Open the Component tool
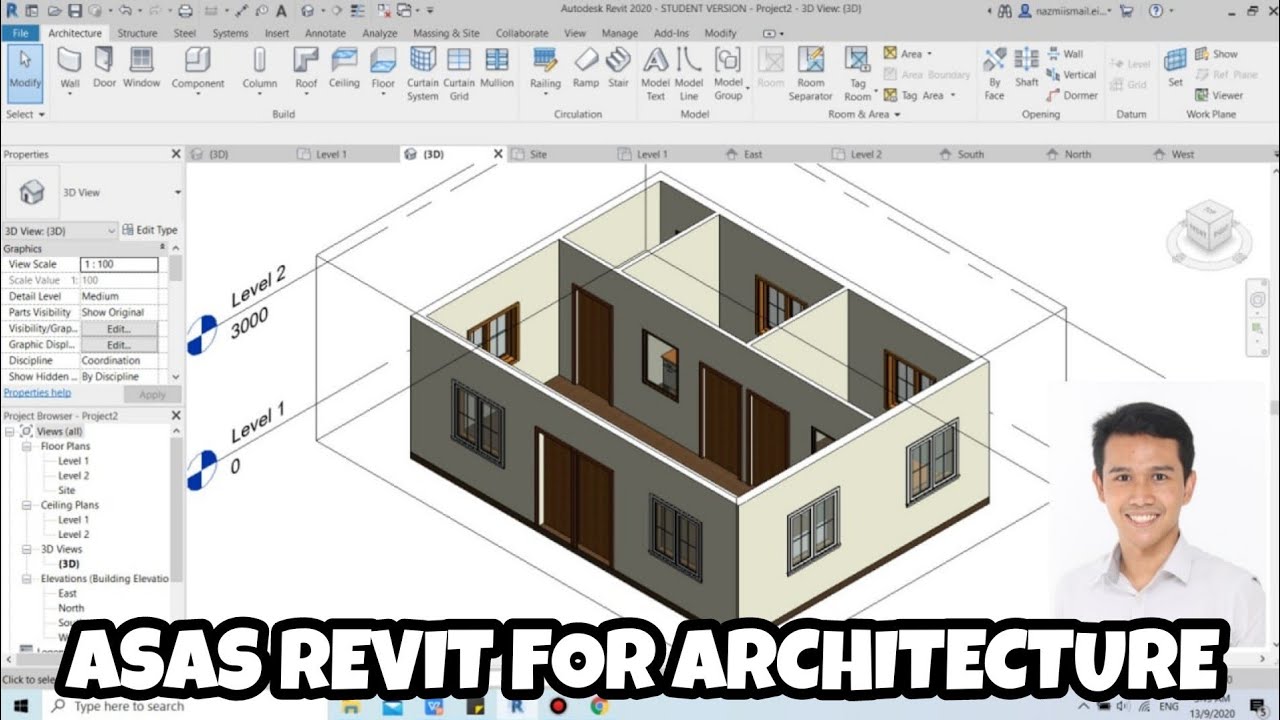Screen dimensions: 1280x720 click(197, 68)
